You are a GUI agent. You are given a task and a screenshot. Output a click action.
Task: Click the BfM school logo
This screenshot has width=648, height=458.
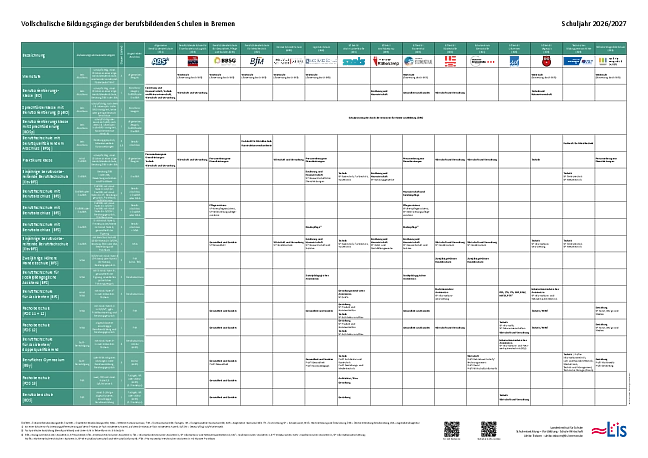coord(257,61)
